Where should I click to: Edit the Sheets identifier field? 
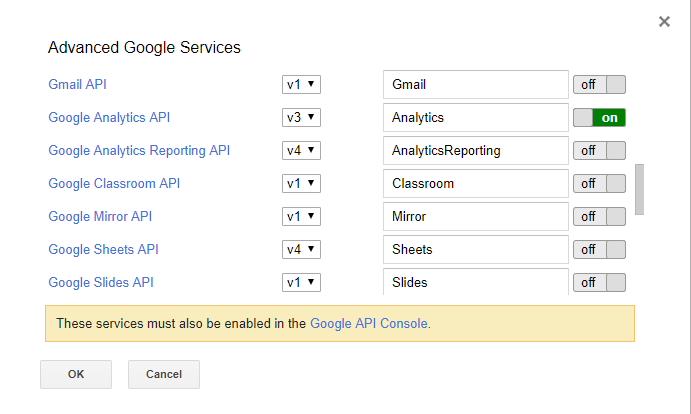[x=476, y=250]
